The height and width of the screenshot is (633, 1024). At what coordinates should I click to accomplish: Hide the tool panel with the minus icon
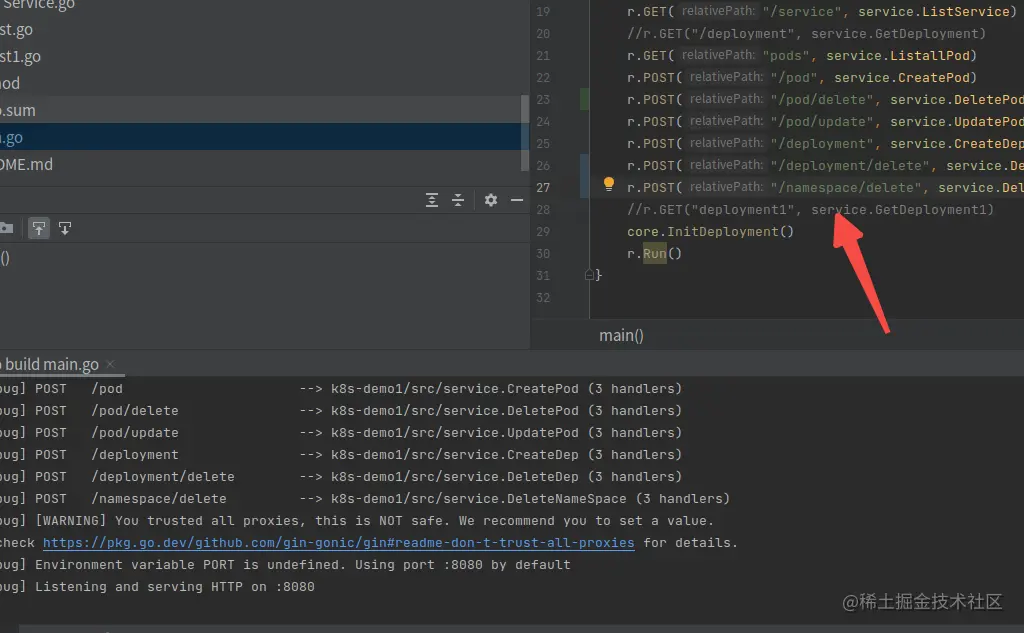[x=517, y=200]
